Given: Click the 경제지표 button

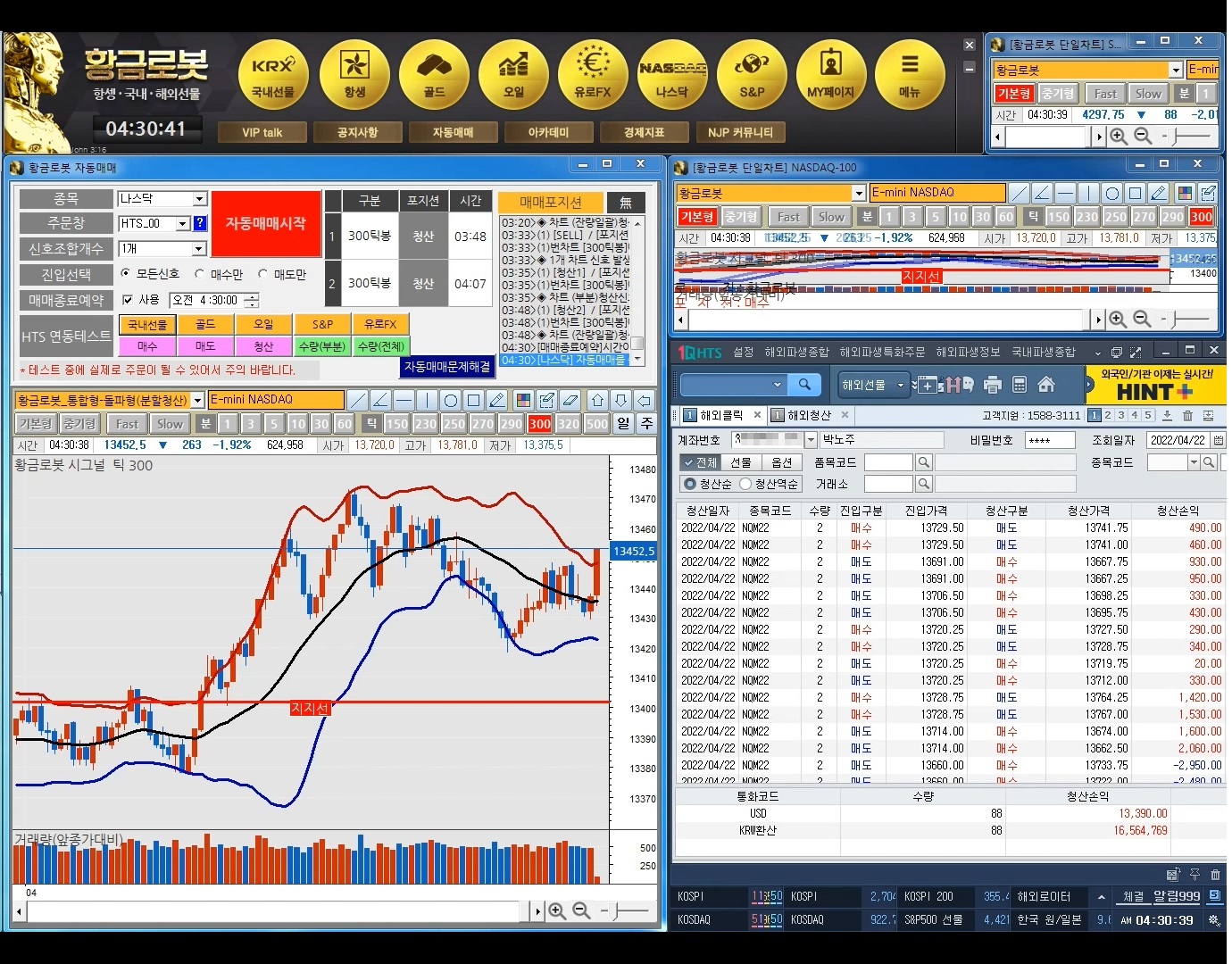Looking at the screenshot, I should (x=644, y=132).
